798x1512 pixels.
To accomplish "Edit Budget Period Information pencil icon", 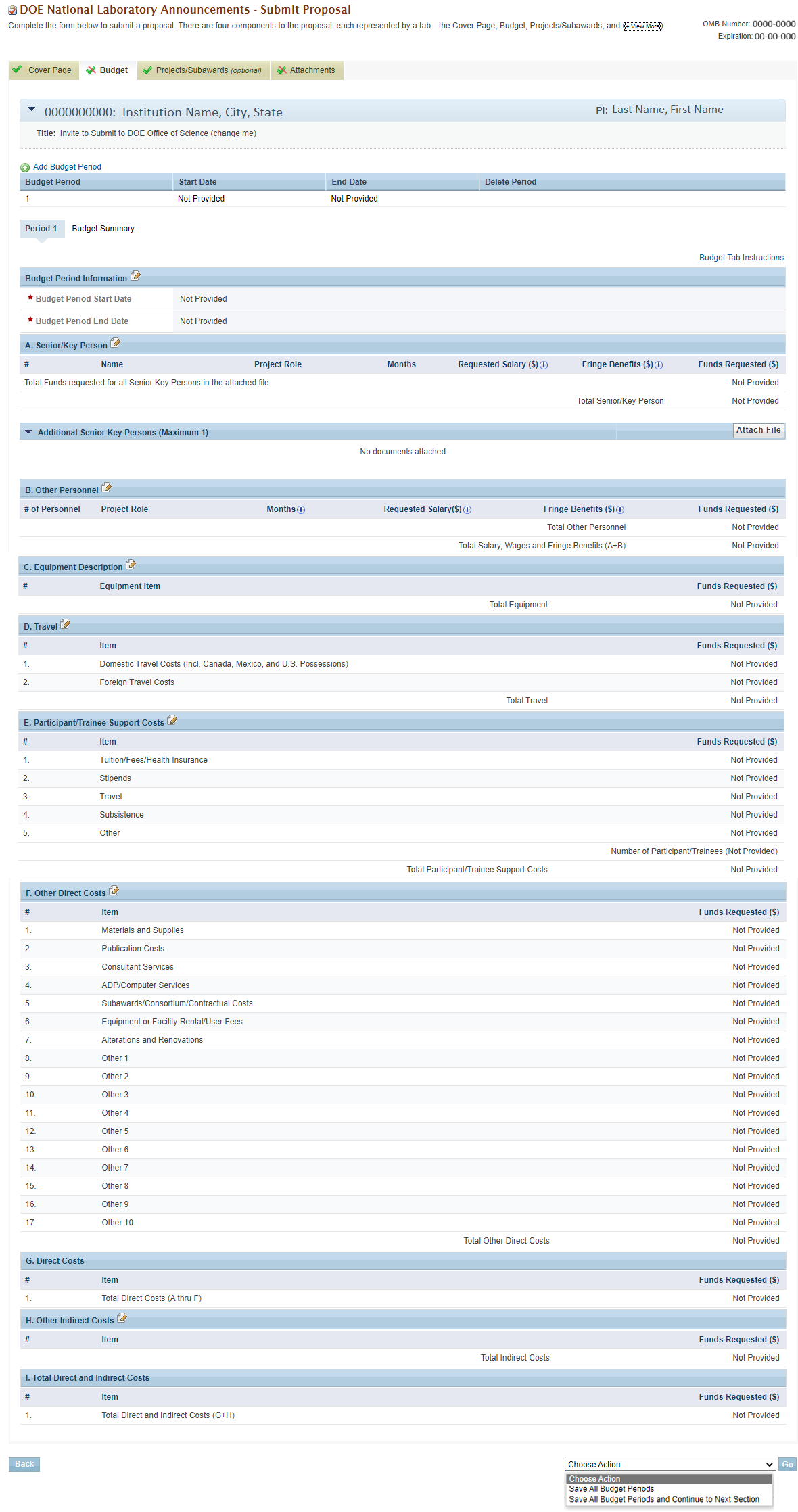I will pos(136,276).
